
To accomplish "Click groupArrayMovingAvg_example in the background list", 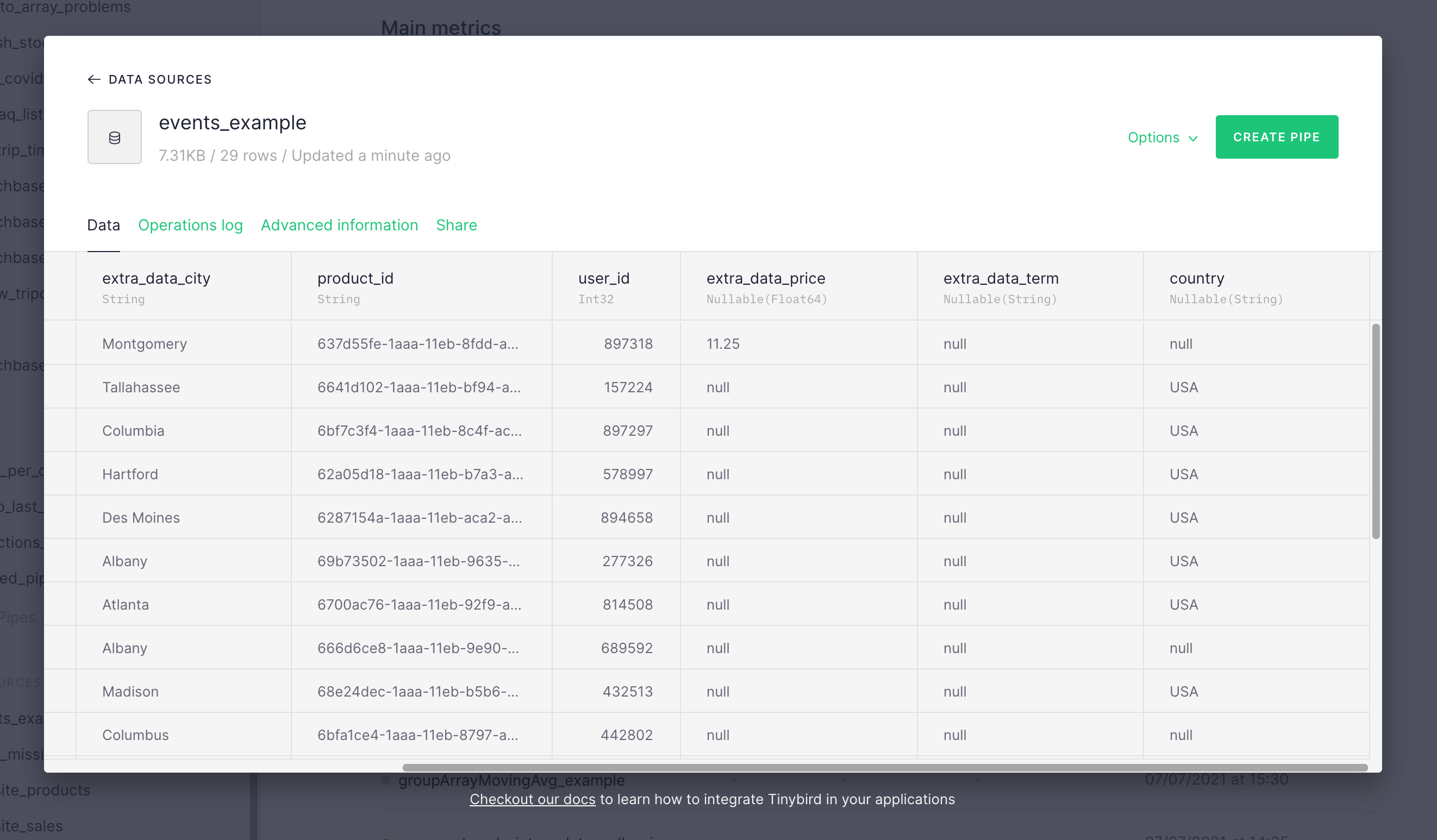I will pos(511,780).
